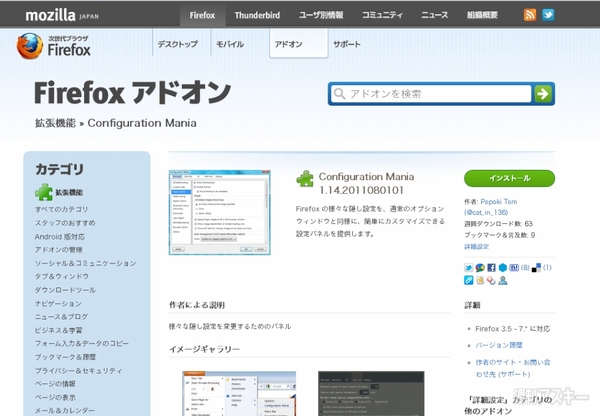The image size is (600, 416).
Task: Select メール&カレンダー category
Action: (65, 411)
